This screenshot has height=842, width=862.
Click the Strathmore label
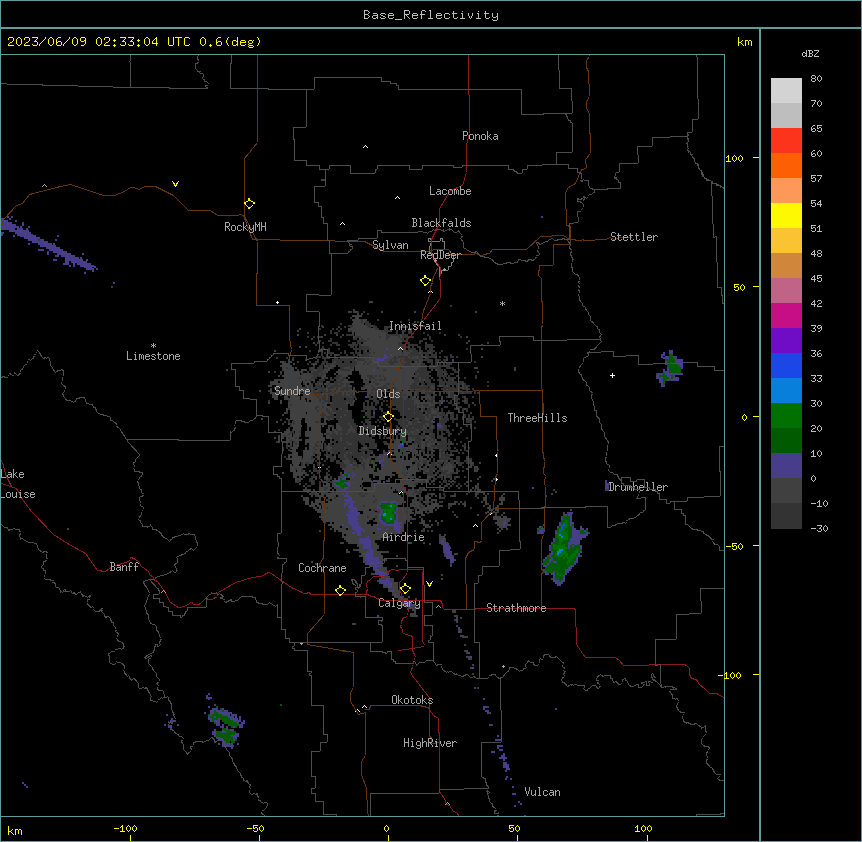[516, 608]
